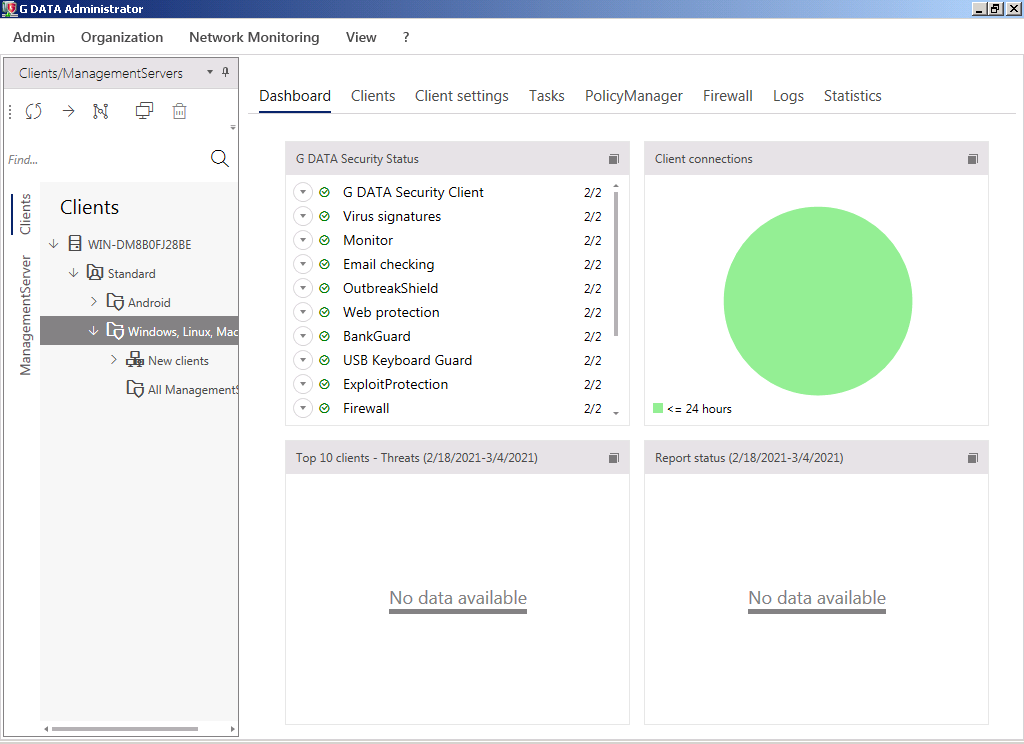Click the network node diagram toolbar icon

coord(101,111)
